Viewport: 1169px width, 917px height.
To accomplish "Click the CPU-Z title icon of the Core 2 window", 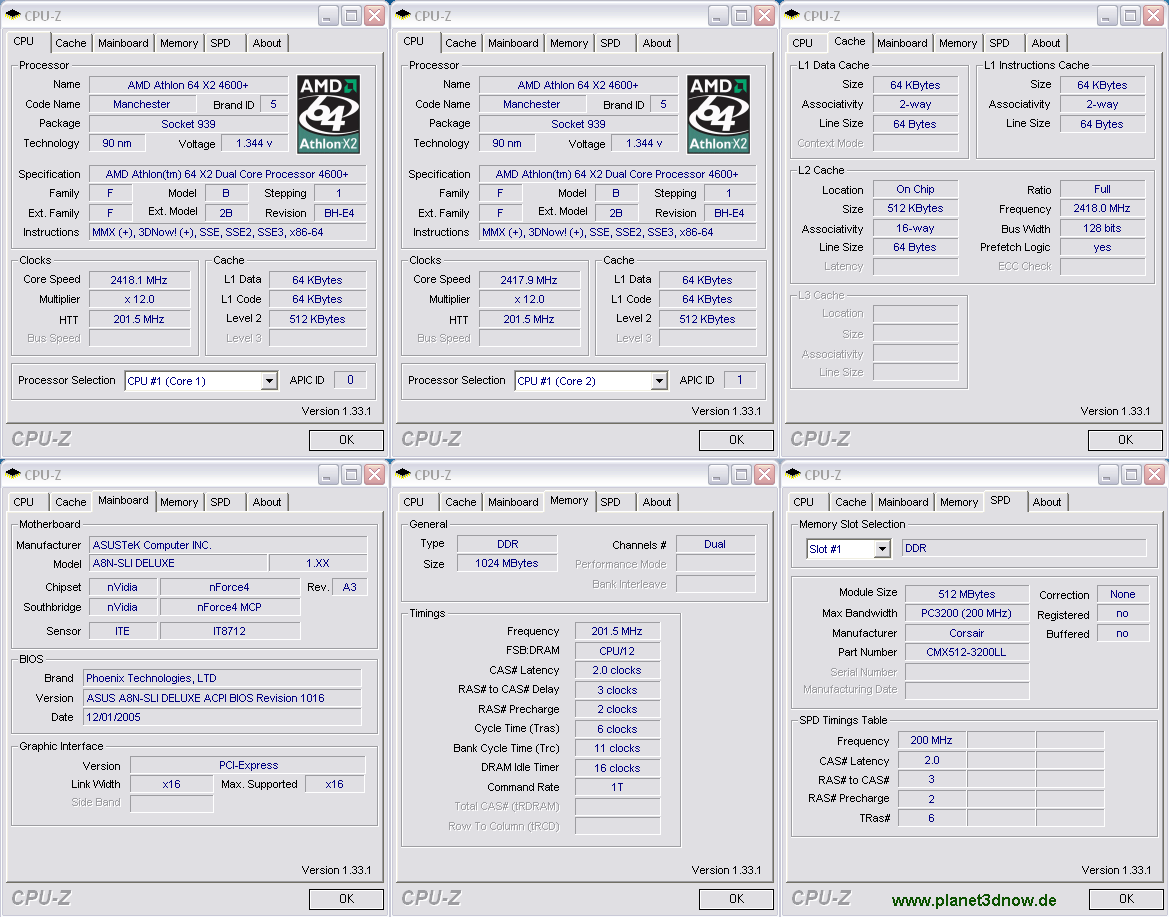I will pyautogui.click(x=403, y=15).
